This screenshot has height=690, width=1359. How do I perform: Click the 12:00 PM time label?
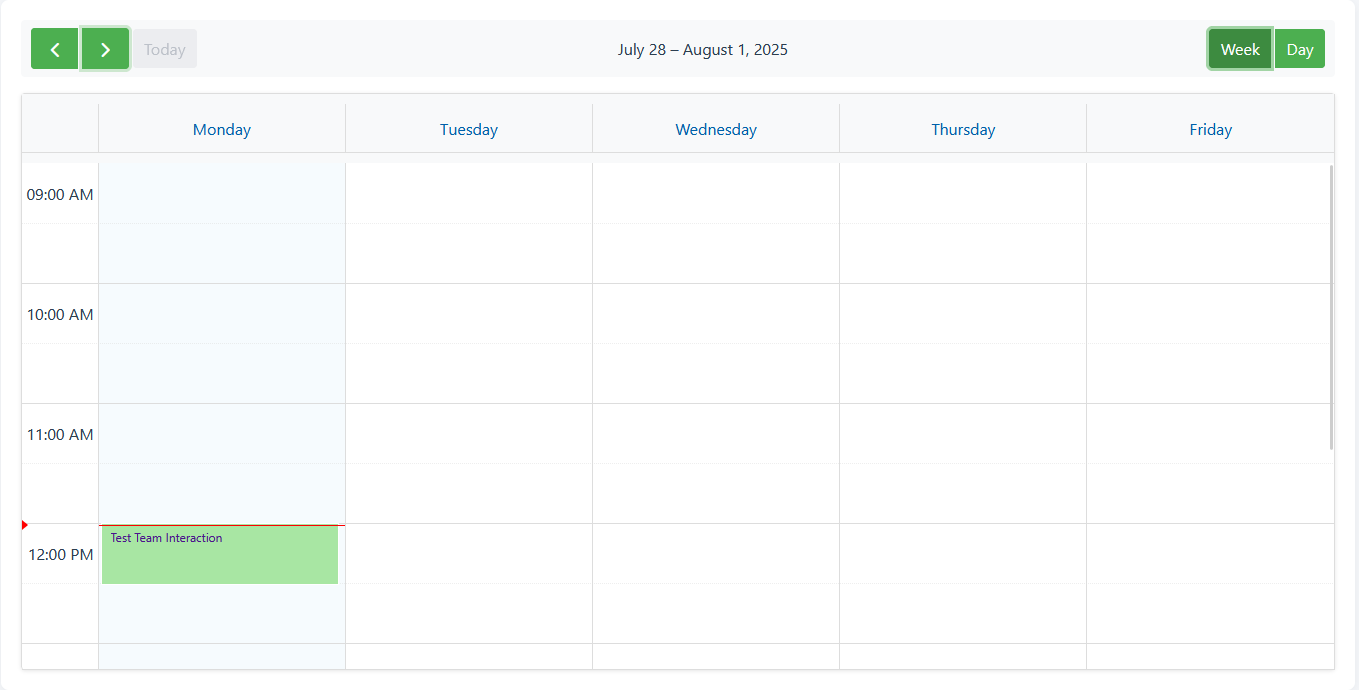(59, 554)
